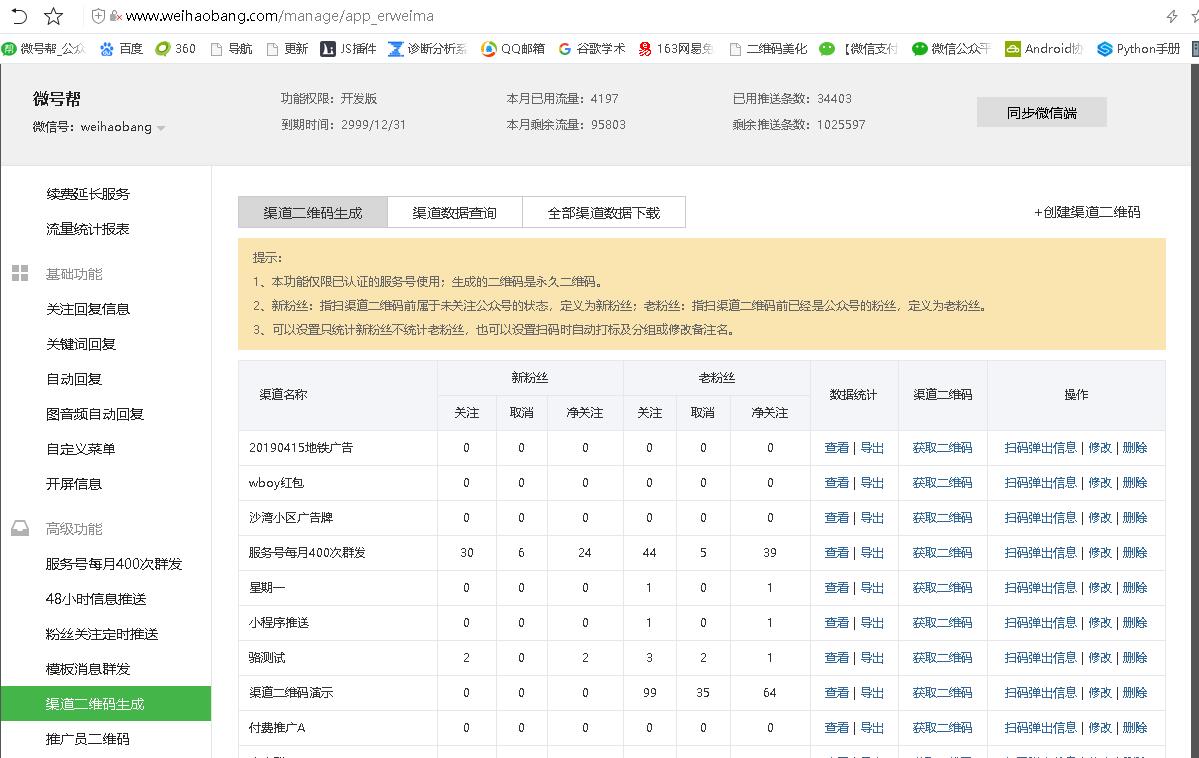Open 自动回复 in sidebar

pos(74,379)
